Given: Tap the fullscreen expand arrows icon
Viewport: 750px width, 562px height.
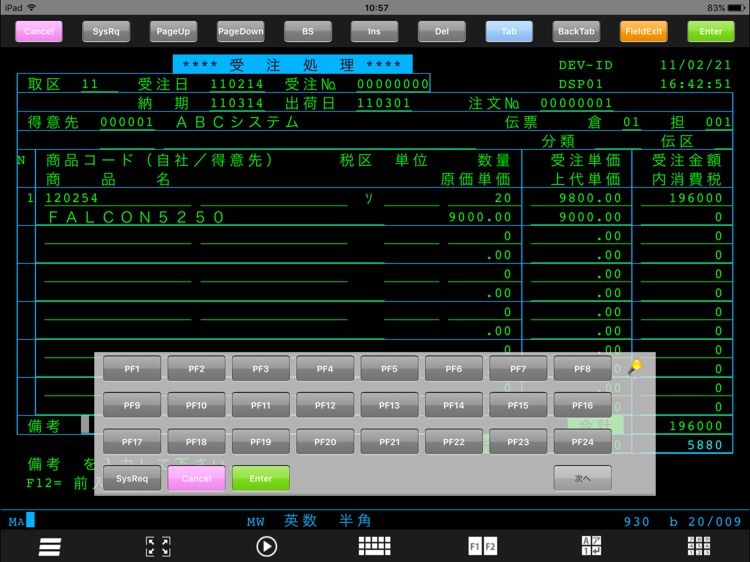Looking at the screenshot, I should tap(158, 547).
